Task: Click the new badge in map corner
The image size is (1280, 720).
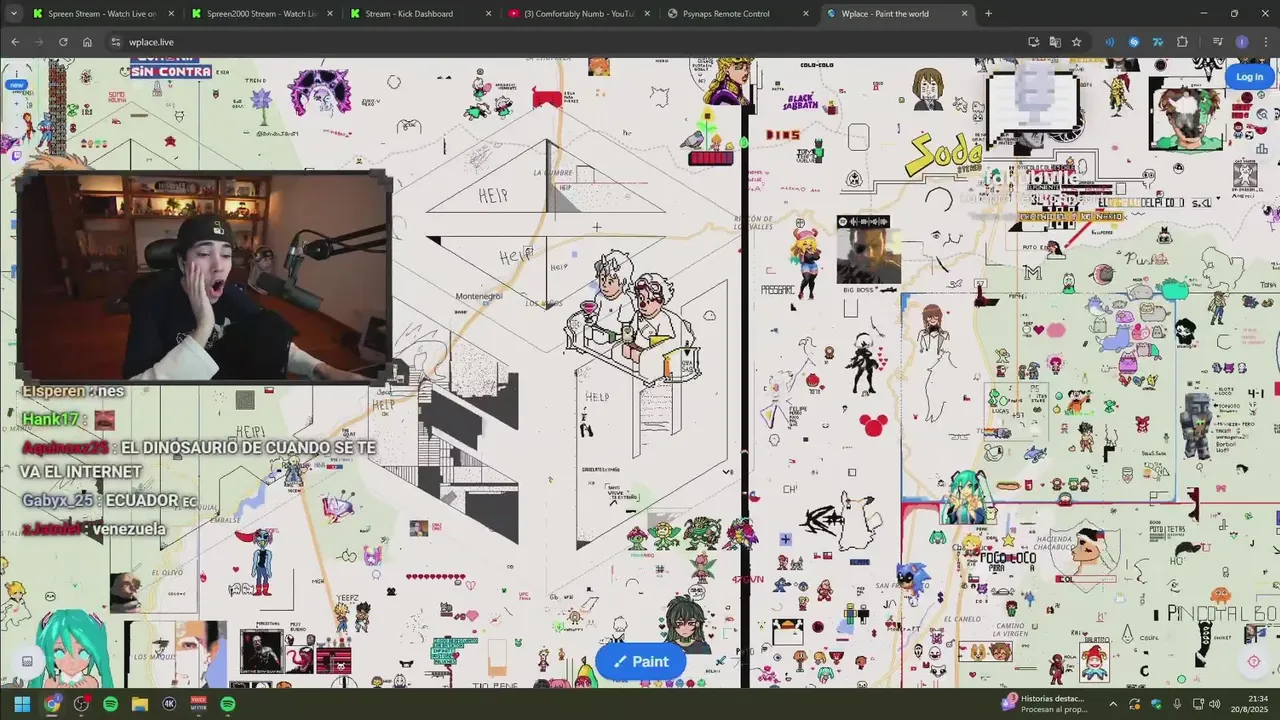Action: [16, 85]
